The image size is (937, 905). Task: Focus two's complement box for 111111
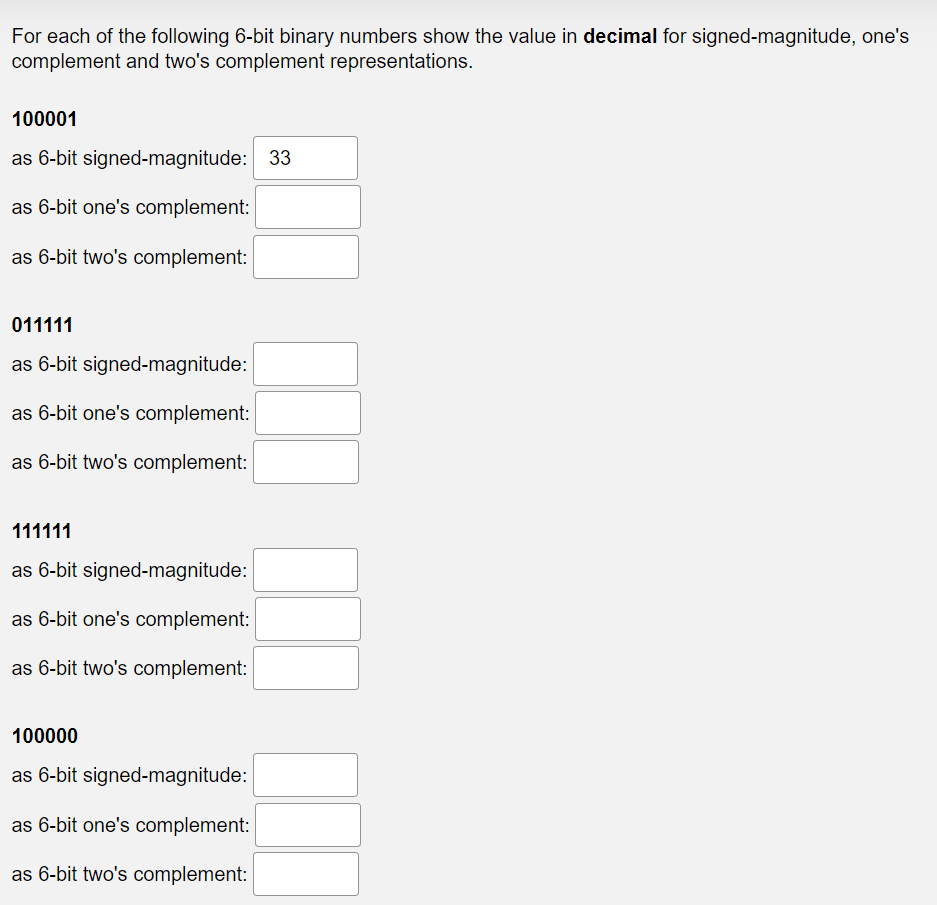(x=306, y=668)
